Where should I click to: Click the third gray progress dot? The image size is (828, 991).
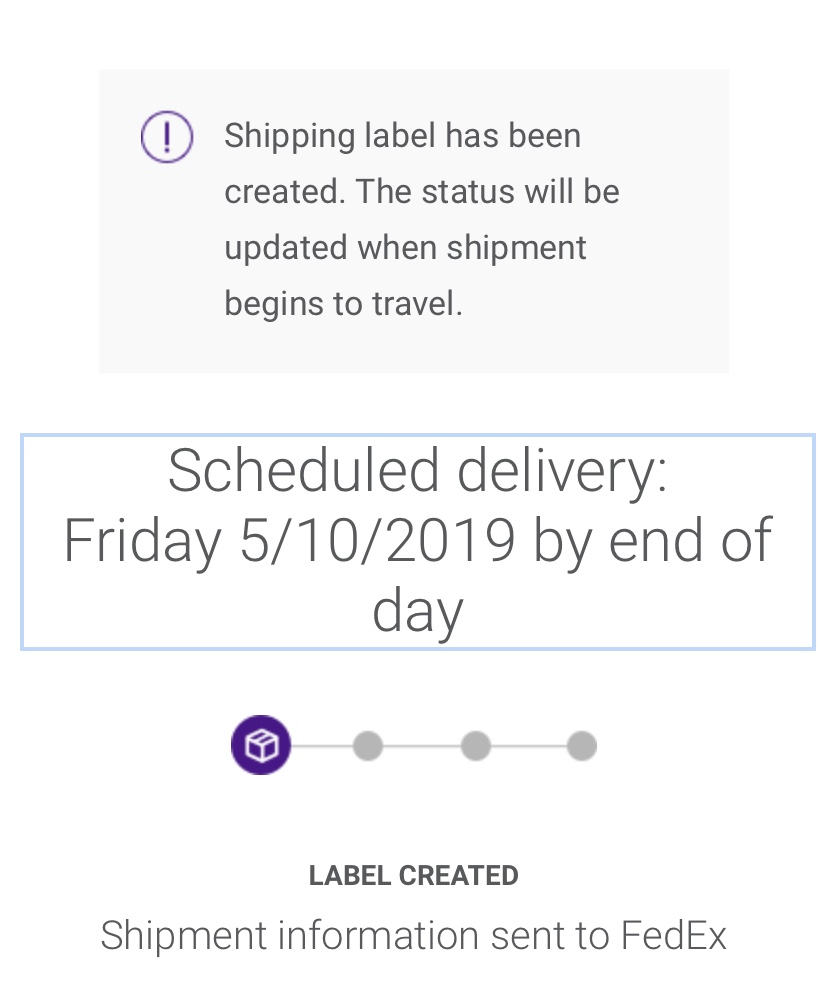(475, 746)
